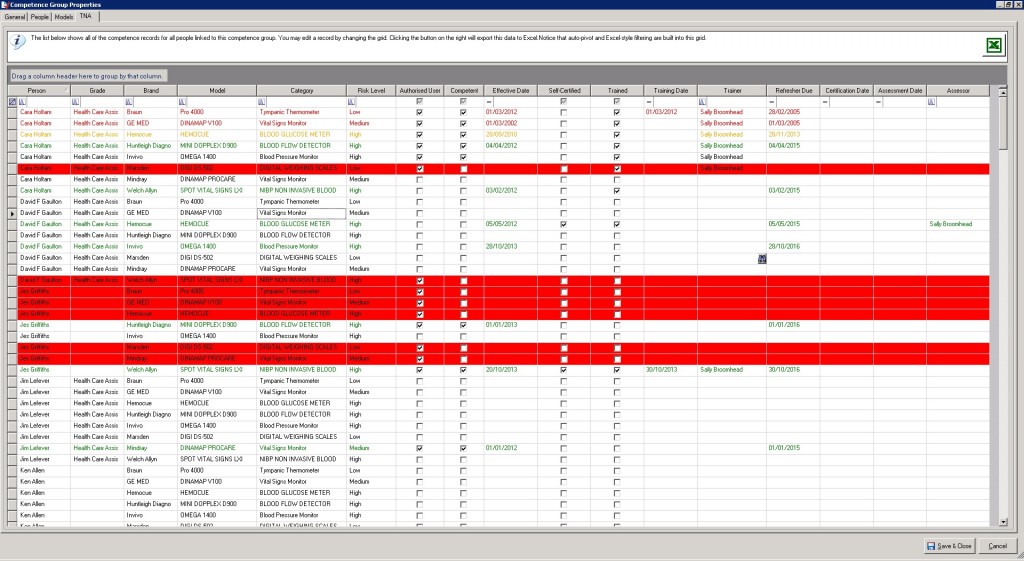Click the Competent column header
This screenshot has height=561, width=1024.
pos(464,91)
